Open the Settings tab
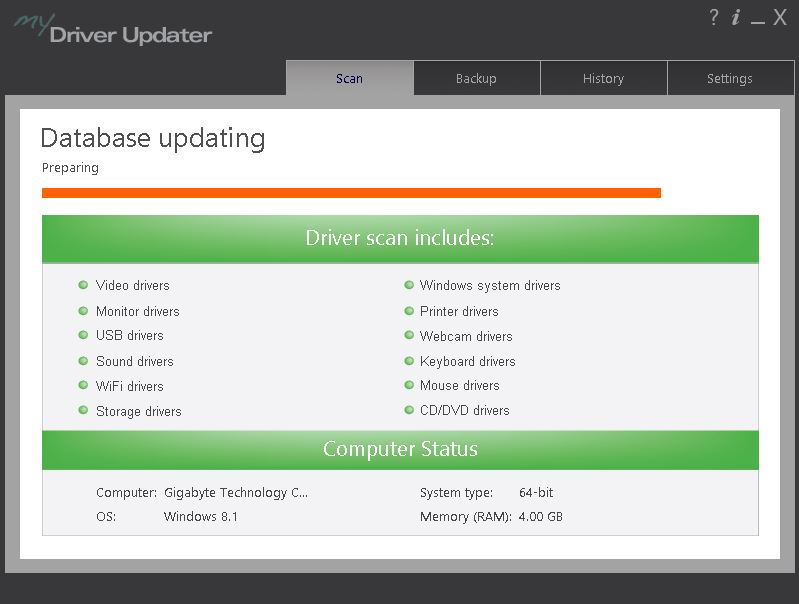The height and width of the screenshot is (604, 799). 730,78
